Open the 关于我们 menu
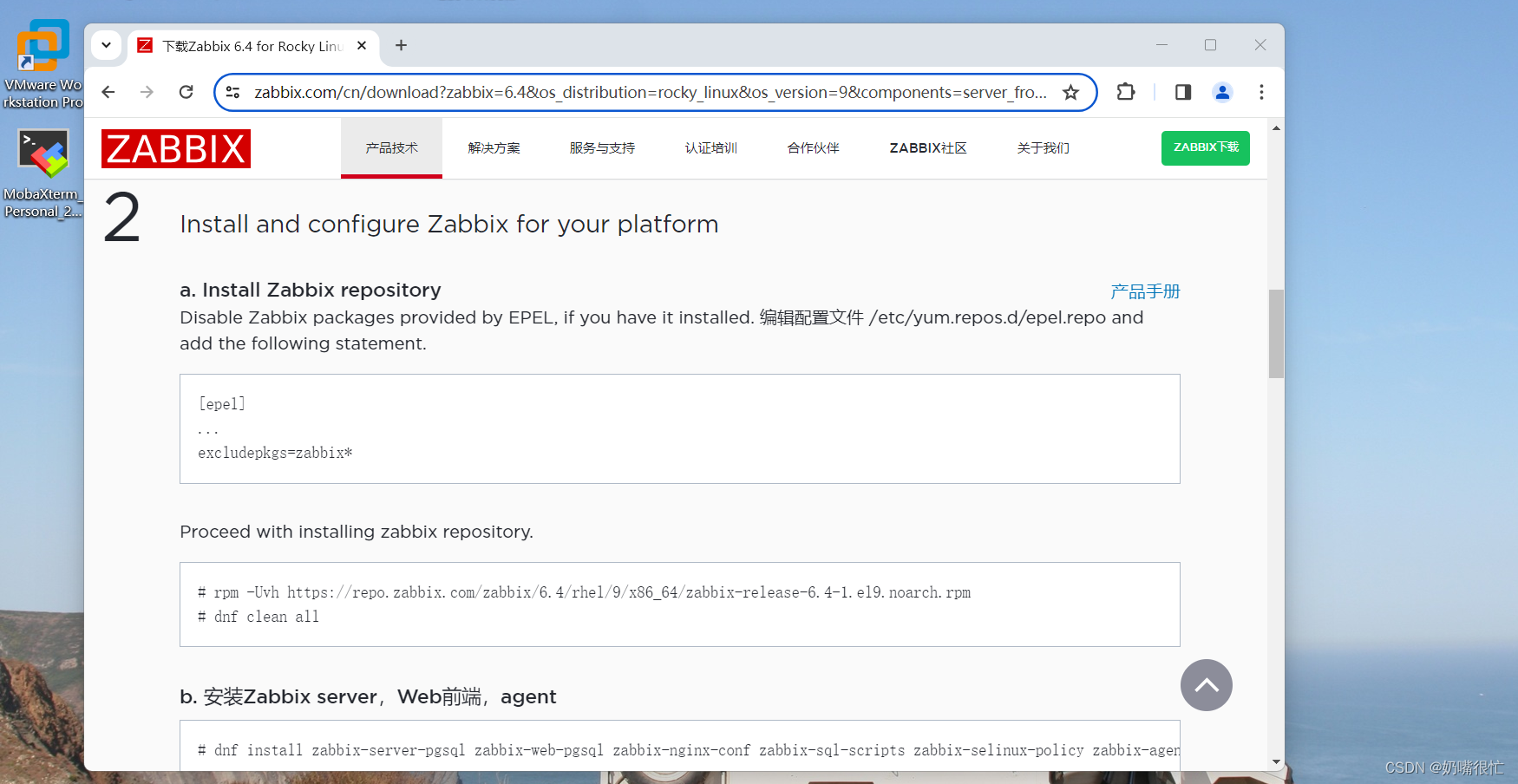Image resolution: width=1518 pixels, height=784 pixels. (1043, 148)
